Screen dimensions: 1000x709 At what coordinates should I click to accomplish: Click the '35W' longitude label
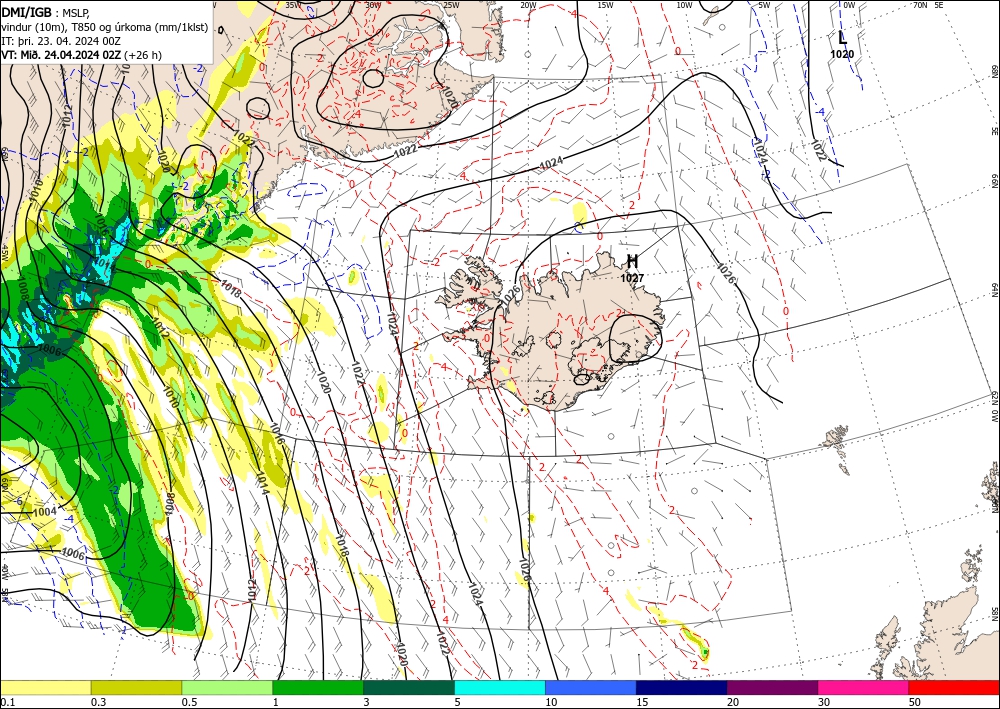(x=293, y=5)
